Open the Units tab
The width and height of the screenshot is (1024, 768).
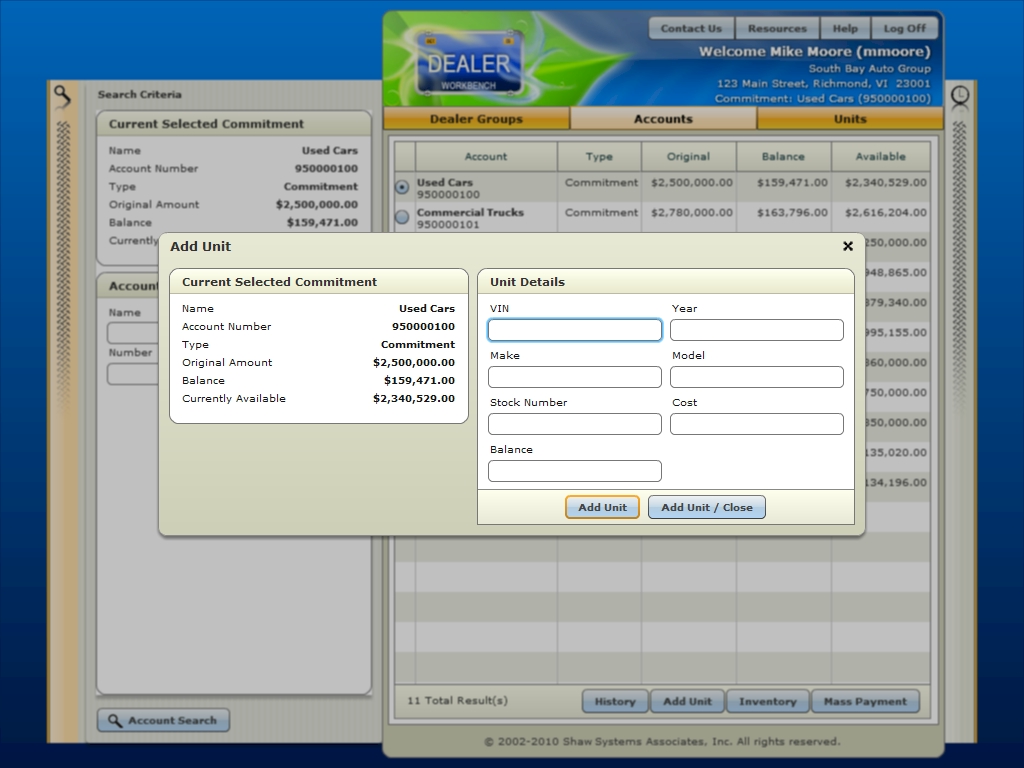coord(850,119)
